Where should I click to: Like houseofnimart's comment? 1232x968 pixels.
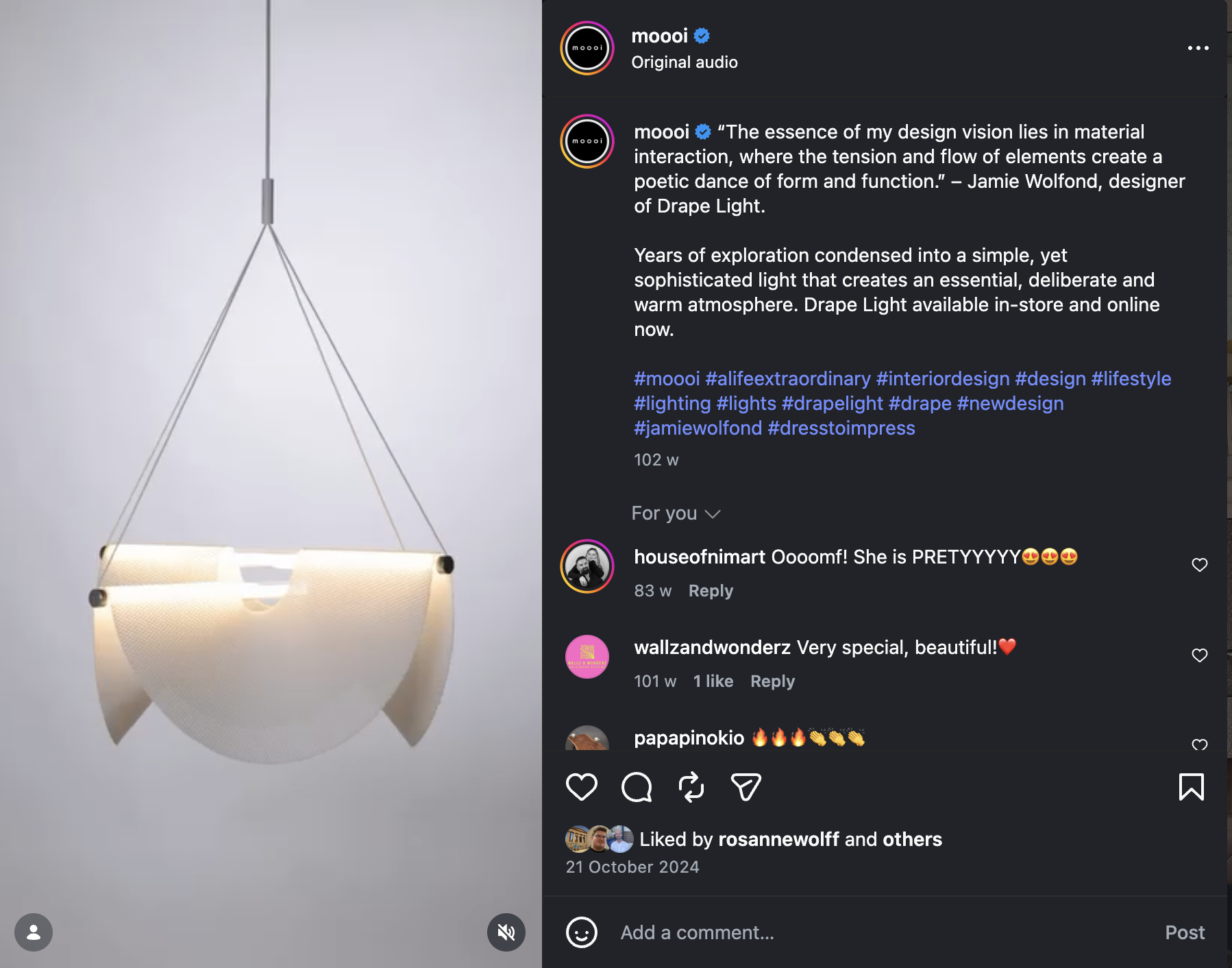pos(1199,565)
